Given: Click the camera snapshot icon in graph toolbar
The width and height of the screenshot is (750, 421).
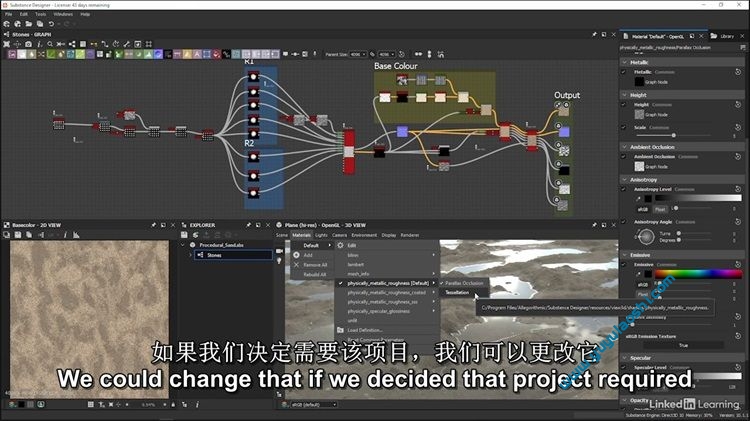Looking at the screenshot, I should (28, 44).
